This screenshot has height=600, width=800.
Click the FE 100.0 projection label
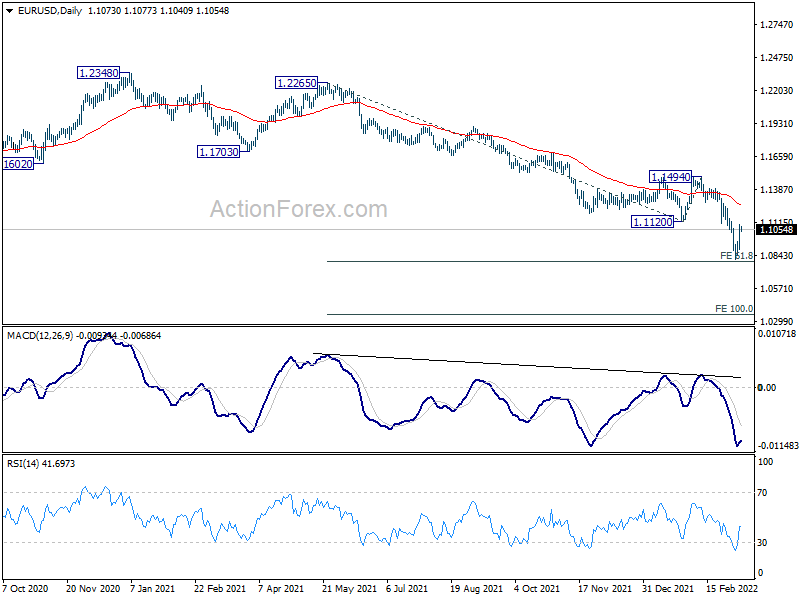click(734, 308)
